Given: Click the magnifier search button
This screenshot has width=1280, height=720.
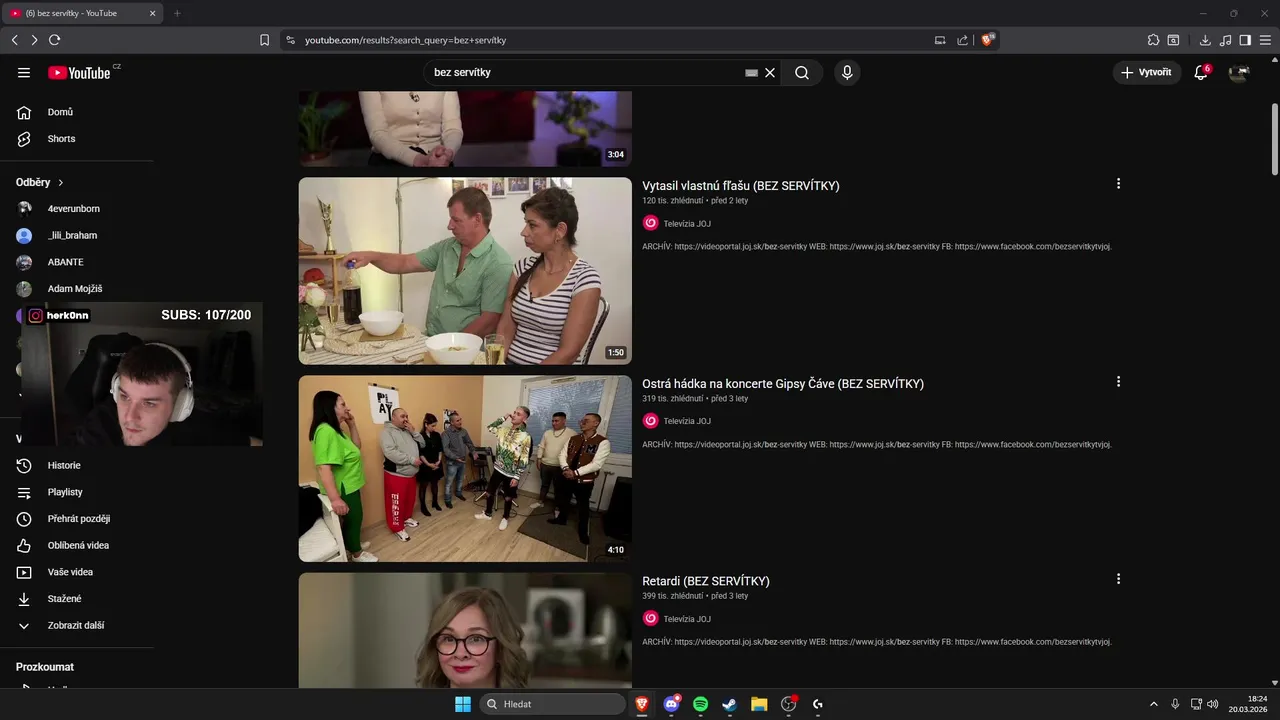Looking at the screenshot, I should (x=802, y=73).
